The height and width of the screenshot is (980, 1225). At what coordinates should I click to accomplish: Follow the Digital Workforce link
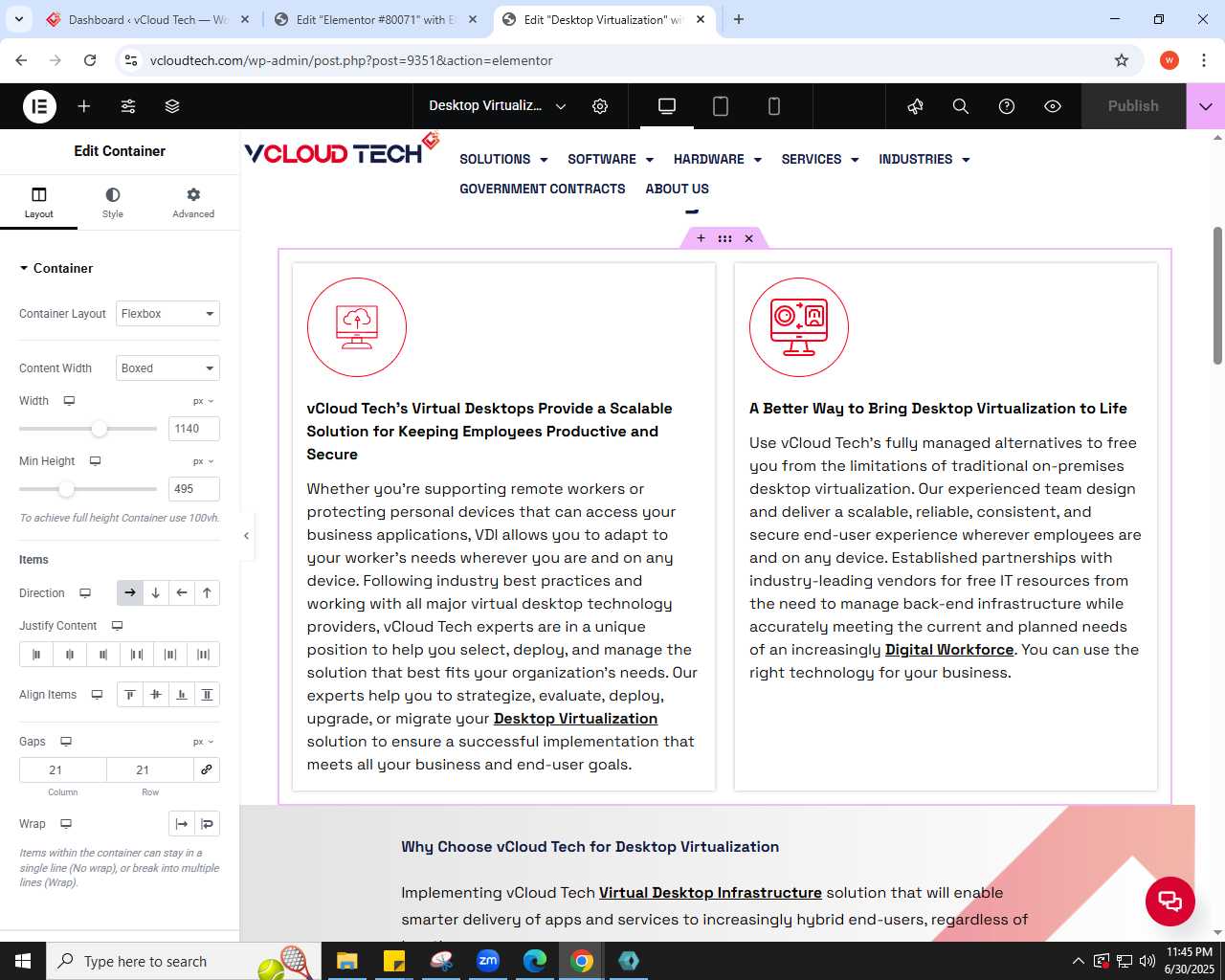[949, 650]
